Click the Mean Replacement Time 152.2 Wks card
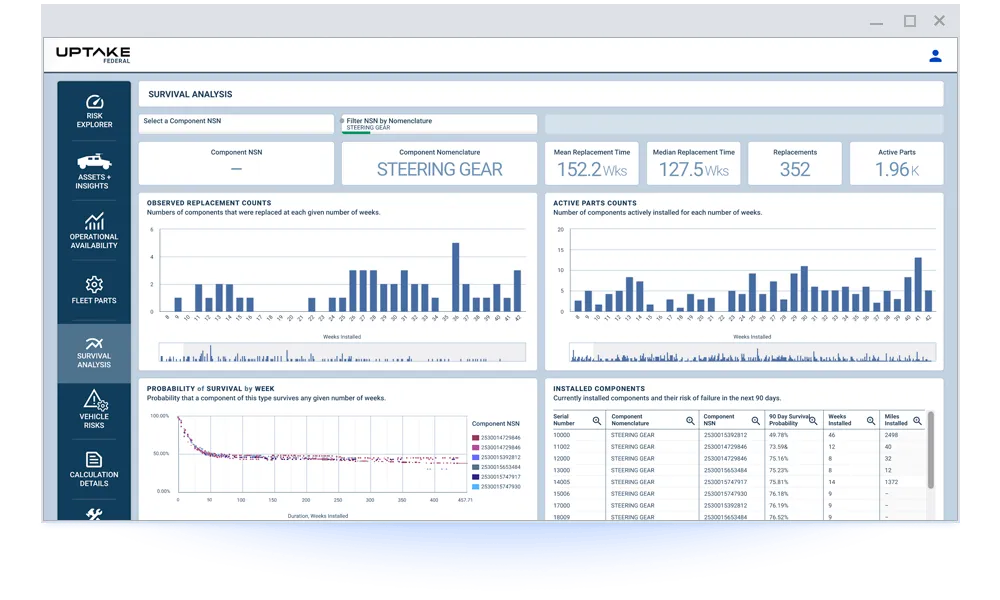Image resolution: width=1000 pixels, height=600 pixels. click(x=591, y=163)
